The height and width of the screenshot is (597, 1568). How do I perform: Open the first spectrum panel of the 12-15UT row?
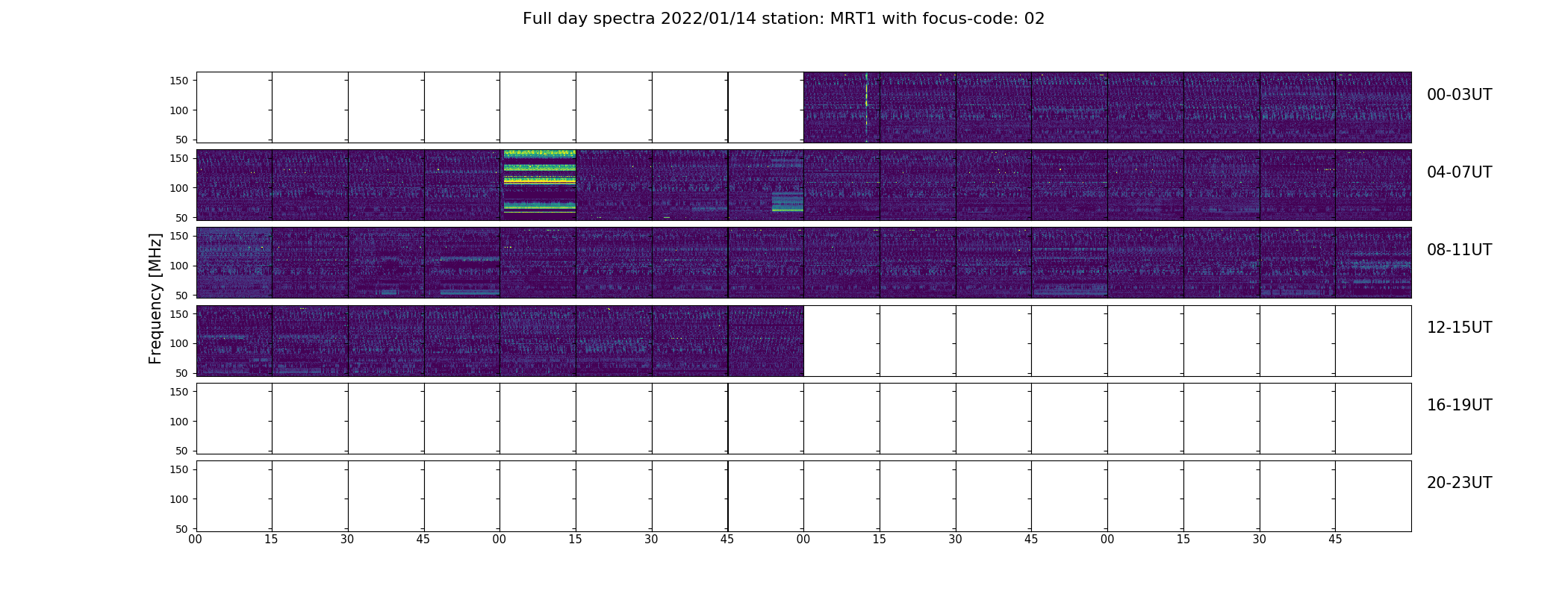234,340
